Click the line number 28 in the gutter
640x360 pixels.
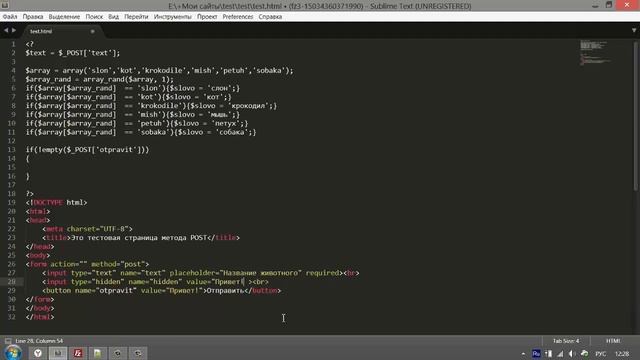pyautogui.click(x=11, y=282)
